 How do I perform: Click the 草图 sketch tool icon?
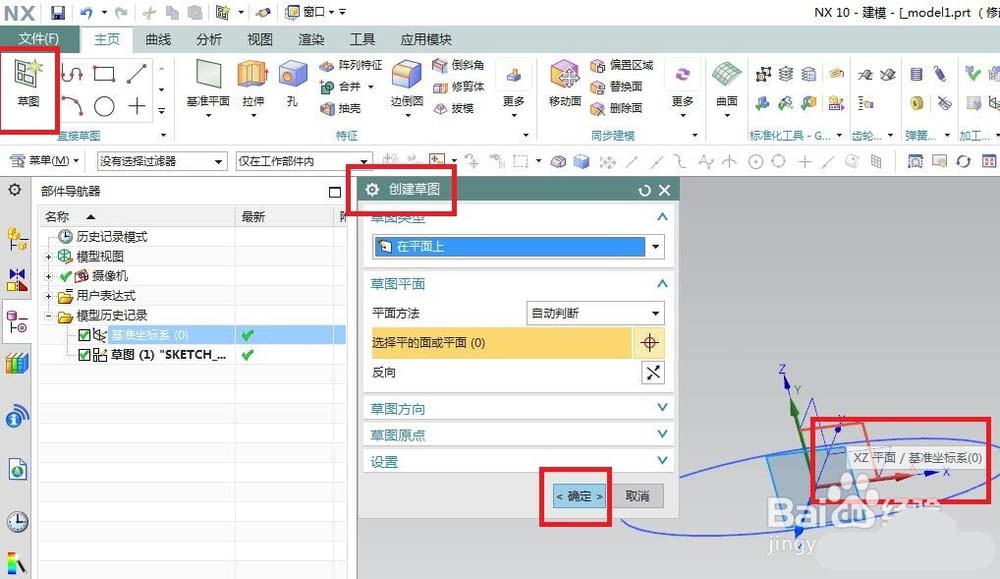pyautogui.click(x=28, y=83)
